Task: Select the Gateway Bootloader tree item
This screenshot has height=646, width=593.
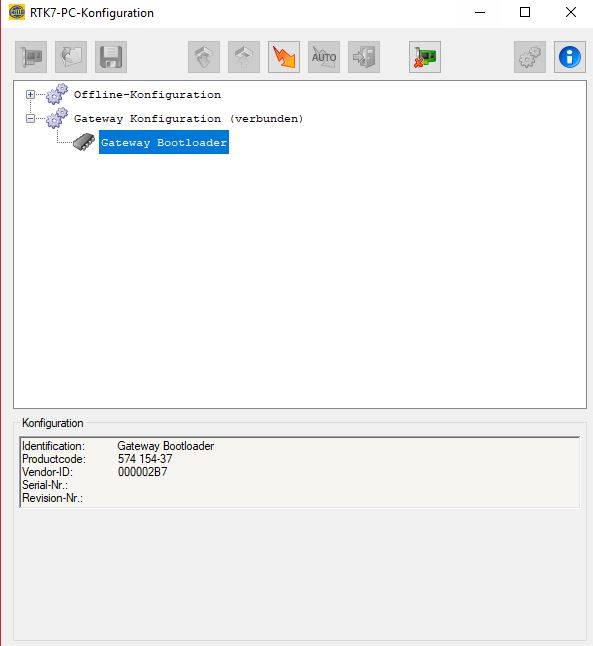Action: [164, 143]
